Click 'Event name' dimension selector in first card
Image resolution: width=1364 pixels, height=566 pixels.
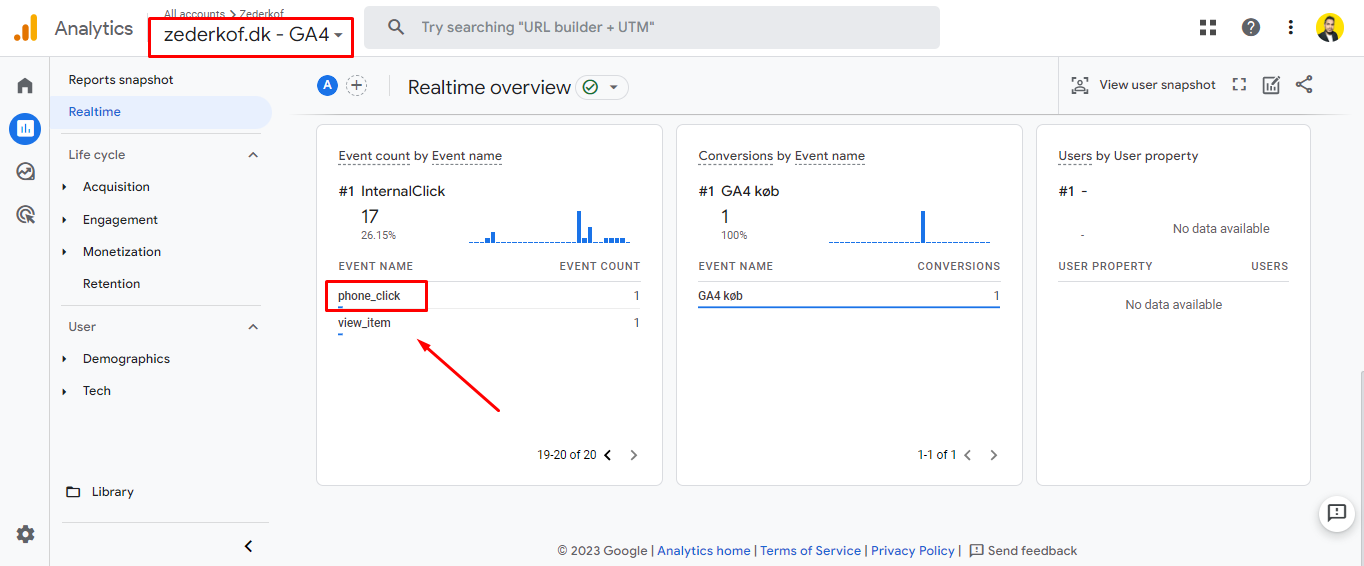pos(467,156)
